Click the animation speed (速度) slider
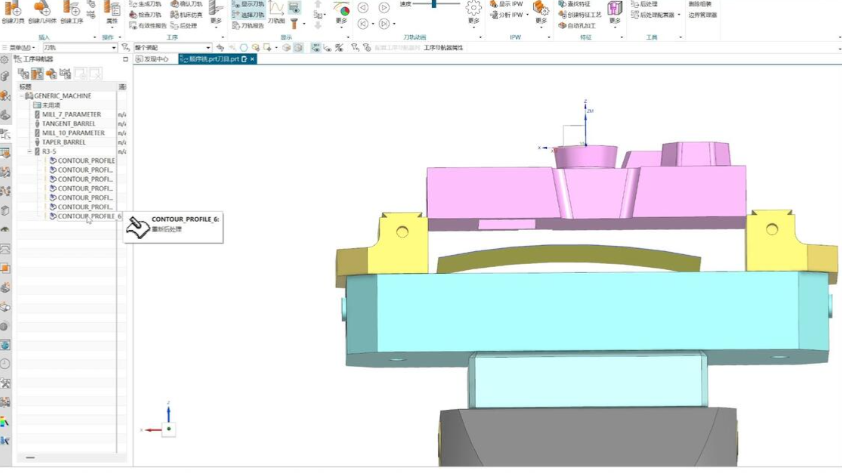 434,4
